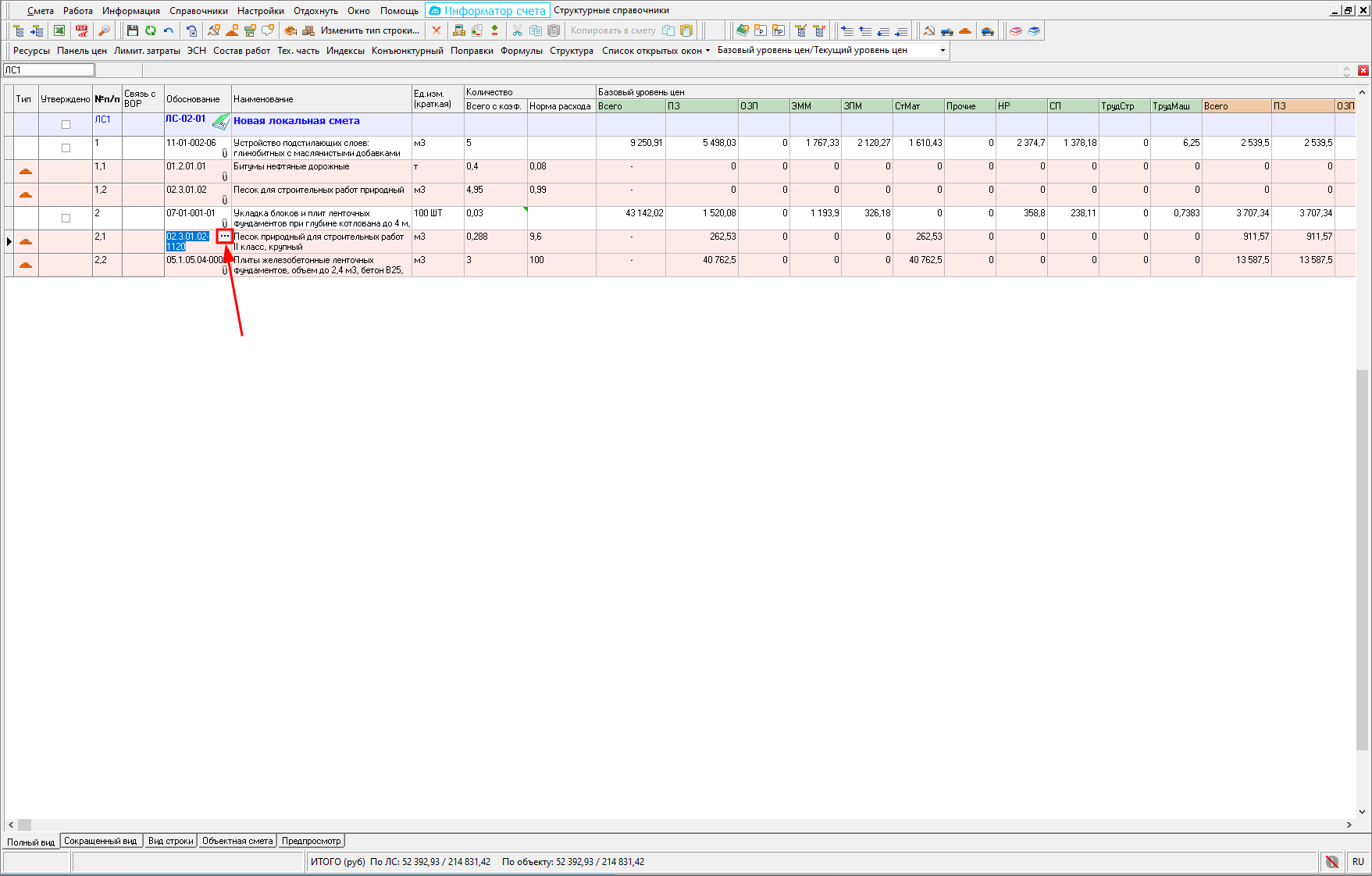The width and height of the screenshot is (1372, 876).
Task: Check the Утверждено box for position 1
Action: 66,148
